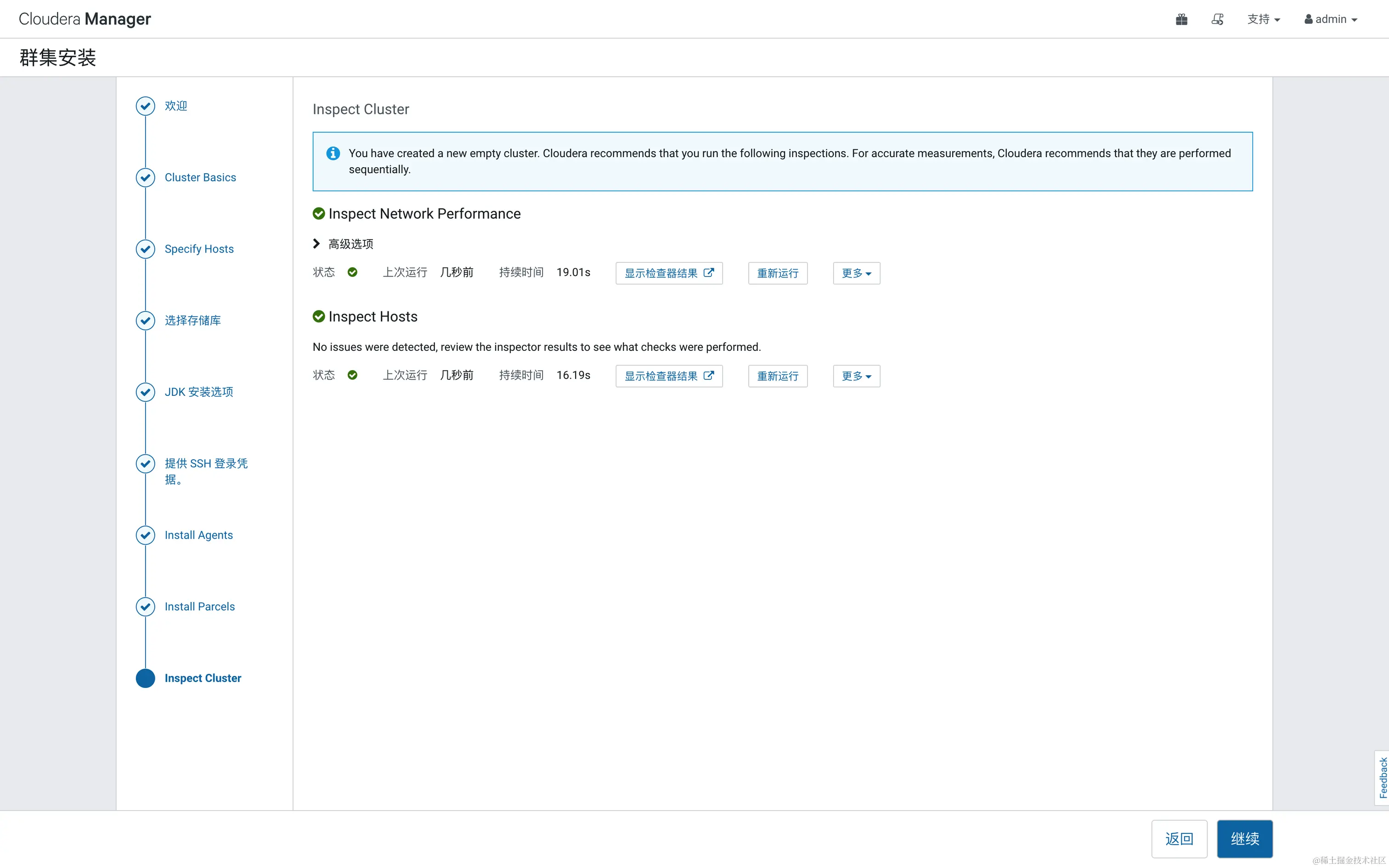Click the checkmark circle beside 选择存储库
1389x868 pixels.
click(x=145, y=321)
